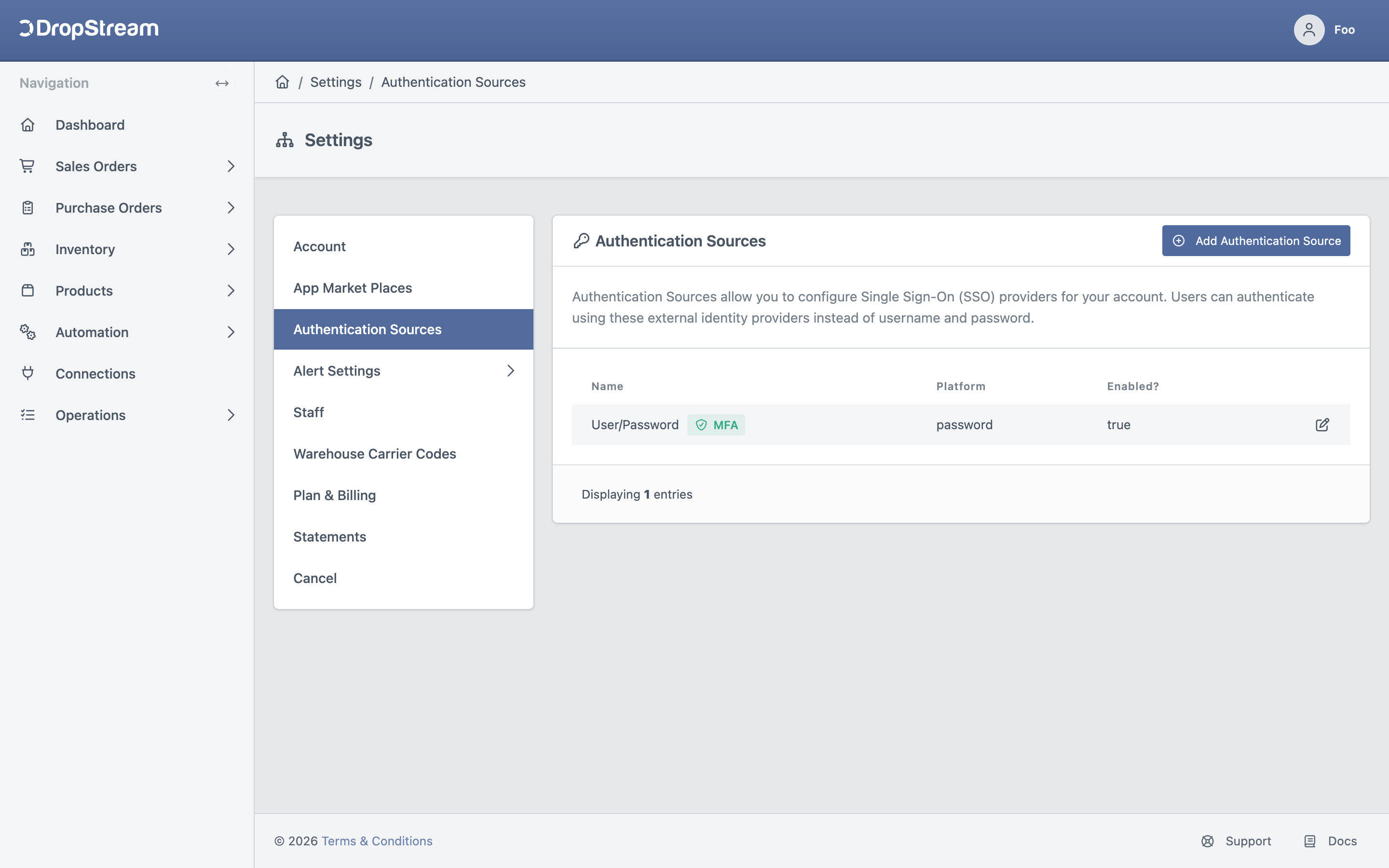Open Terms & Conditions link

(x=377, y=841)
